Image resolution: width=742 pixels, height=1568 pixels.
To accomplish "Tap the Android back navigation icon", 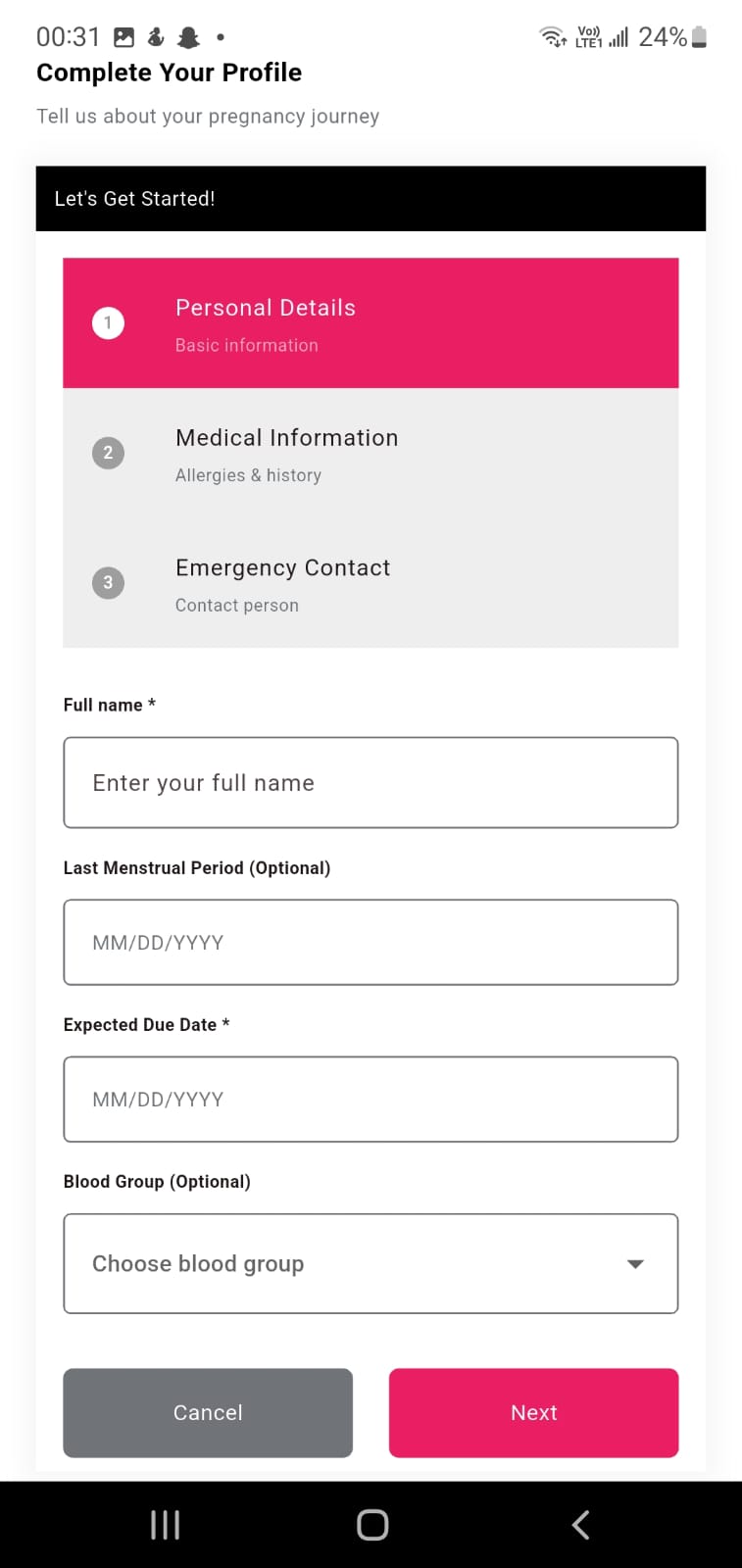I will (580, 1525).
